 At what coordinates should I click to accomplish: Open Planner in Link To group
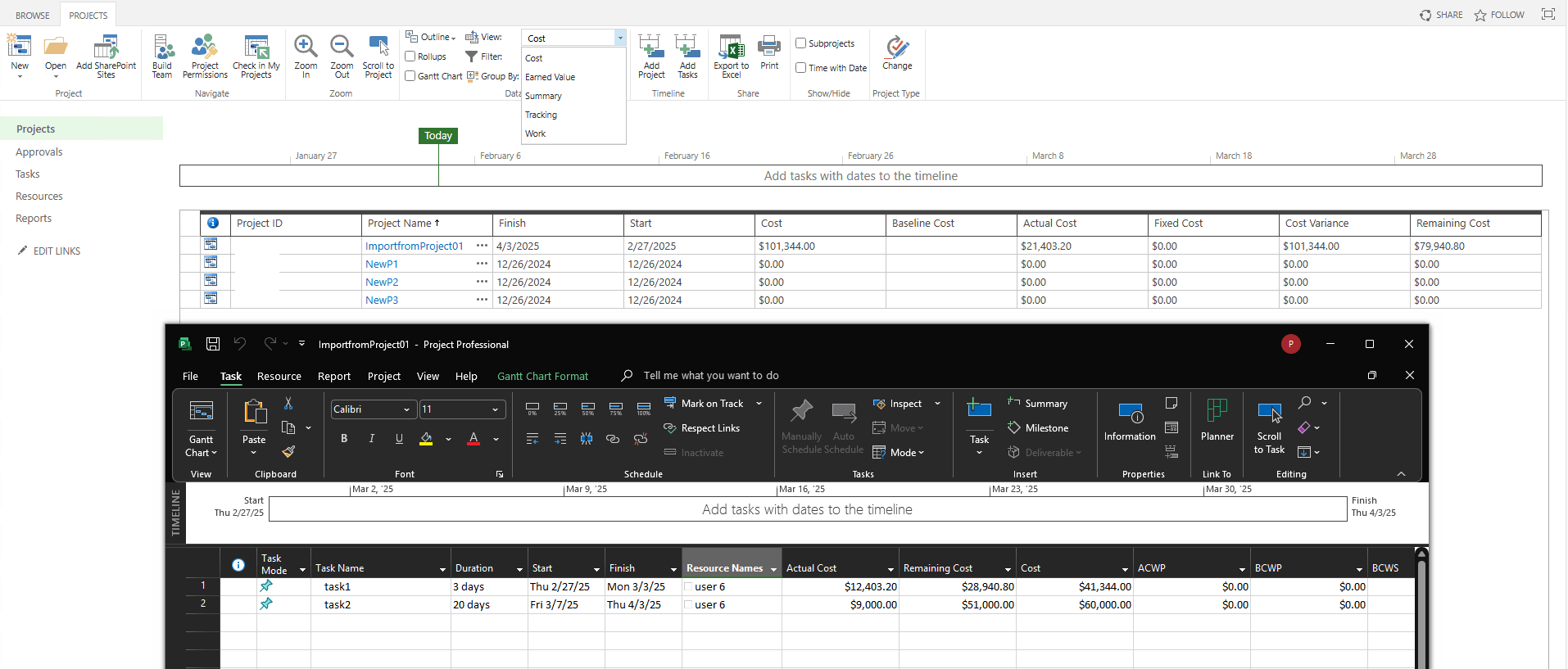pyautogui.click(x=1217, y=421)
